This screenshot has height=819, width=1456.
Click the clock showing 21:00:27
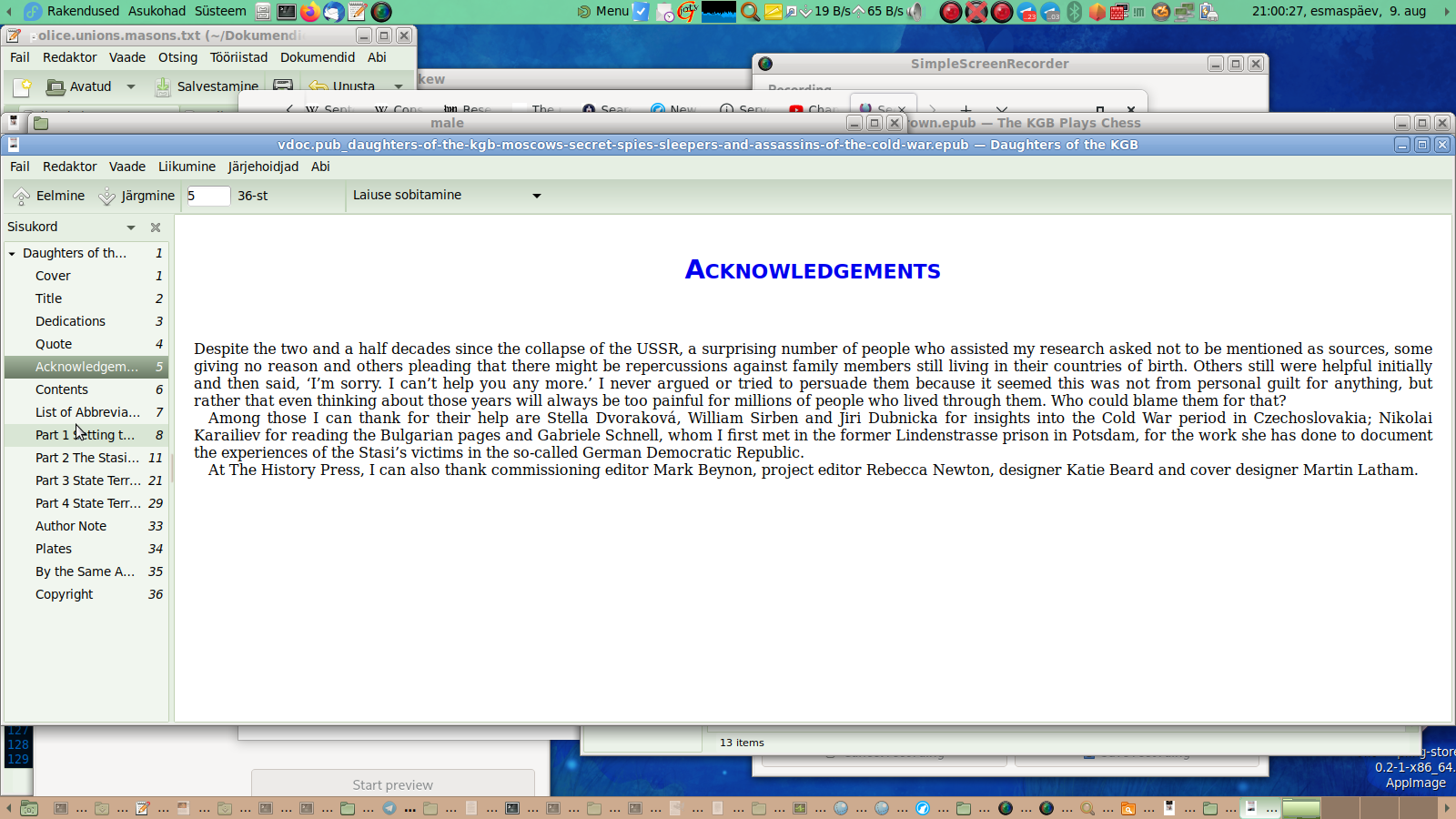coord(1340,11)
